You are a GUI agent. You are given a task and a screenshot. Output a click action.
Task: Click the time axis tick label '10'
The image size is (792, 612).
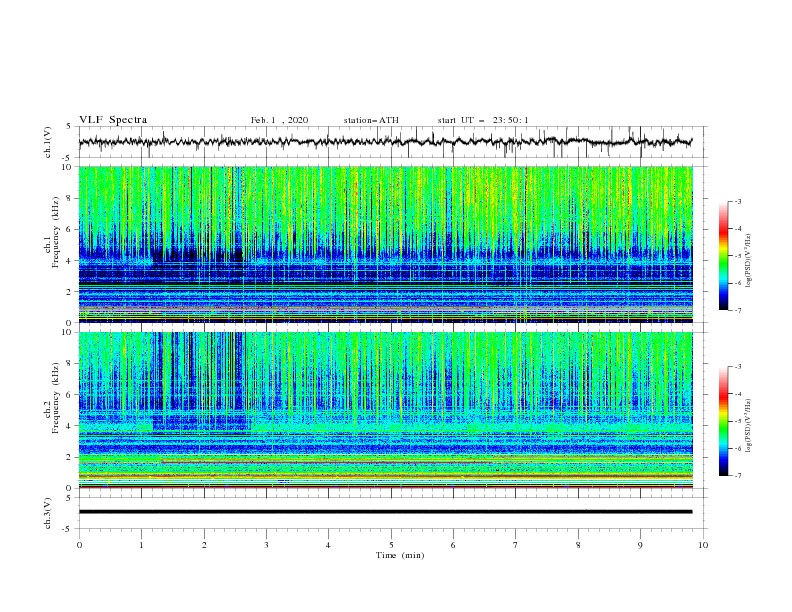tap(703, 545)
